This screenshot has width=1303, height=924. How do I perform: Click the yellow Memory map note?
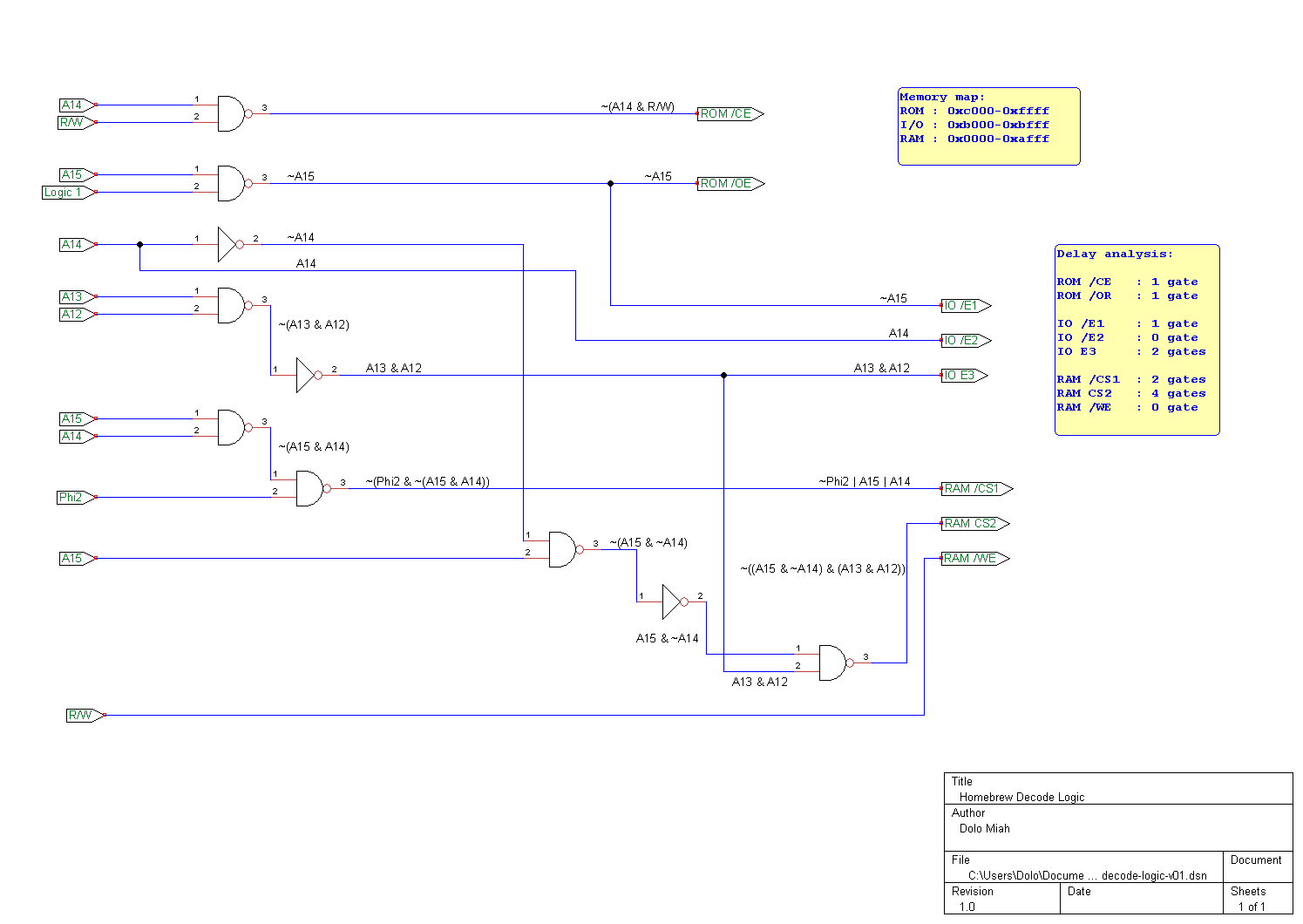(x=988, y=126)
